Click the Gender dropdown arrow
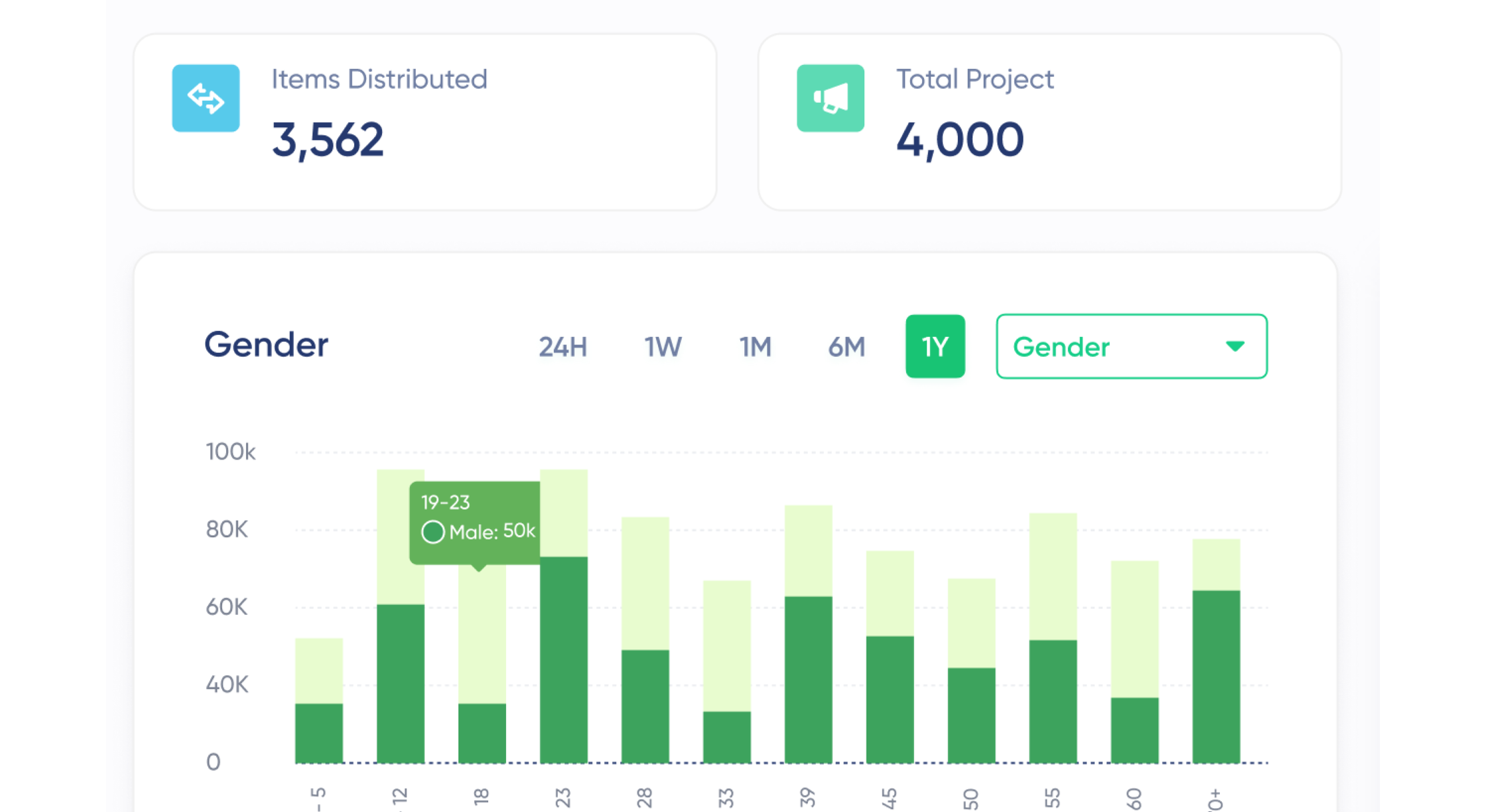 [x=1235, y=346]
